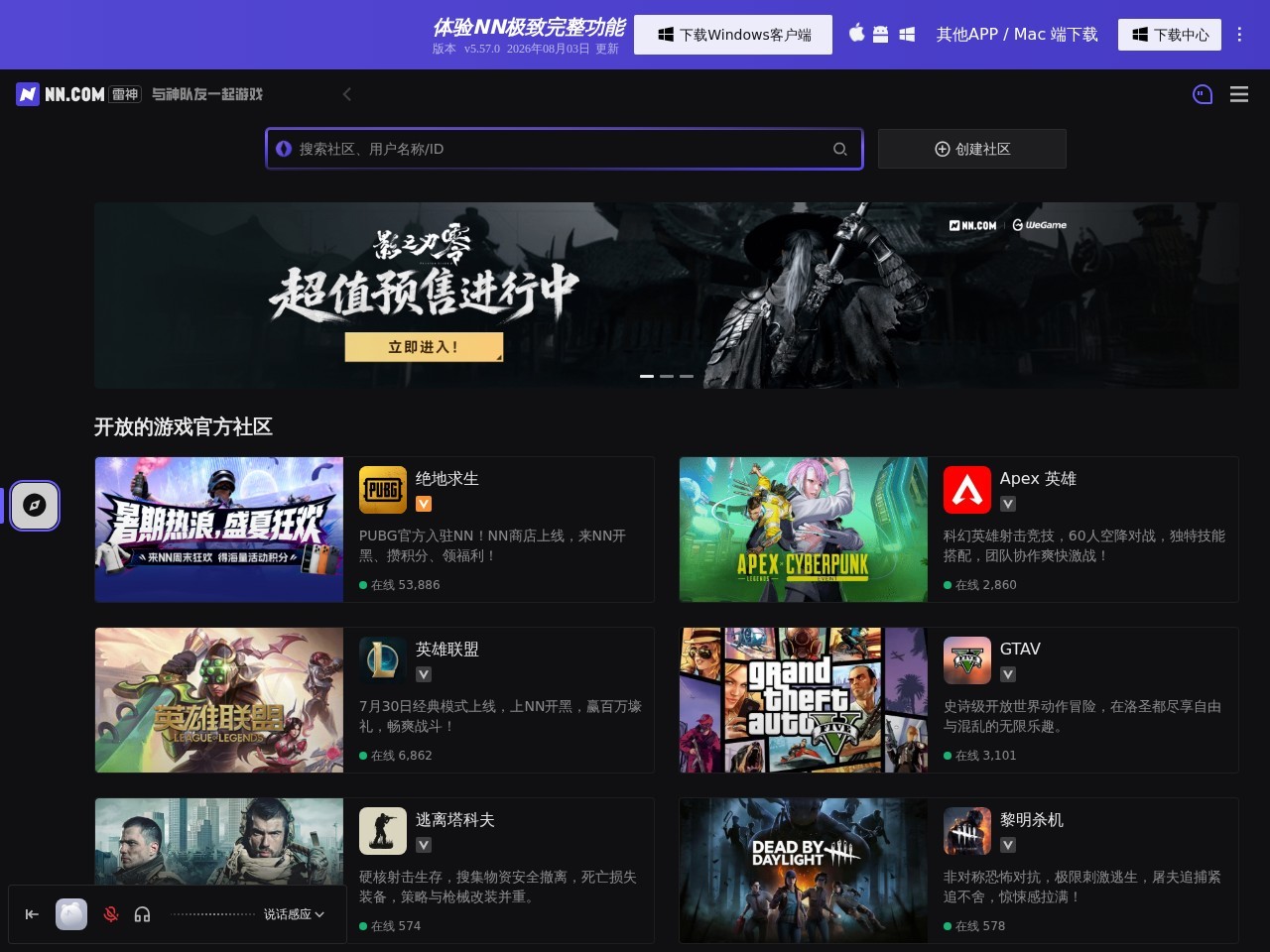
Task: Click 在线 578 status text
Action: click(x=974, y=926)
